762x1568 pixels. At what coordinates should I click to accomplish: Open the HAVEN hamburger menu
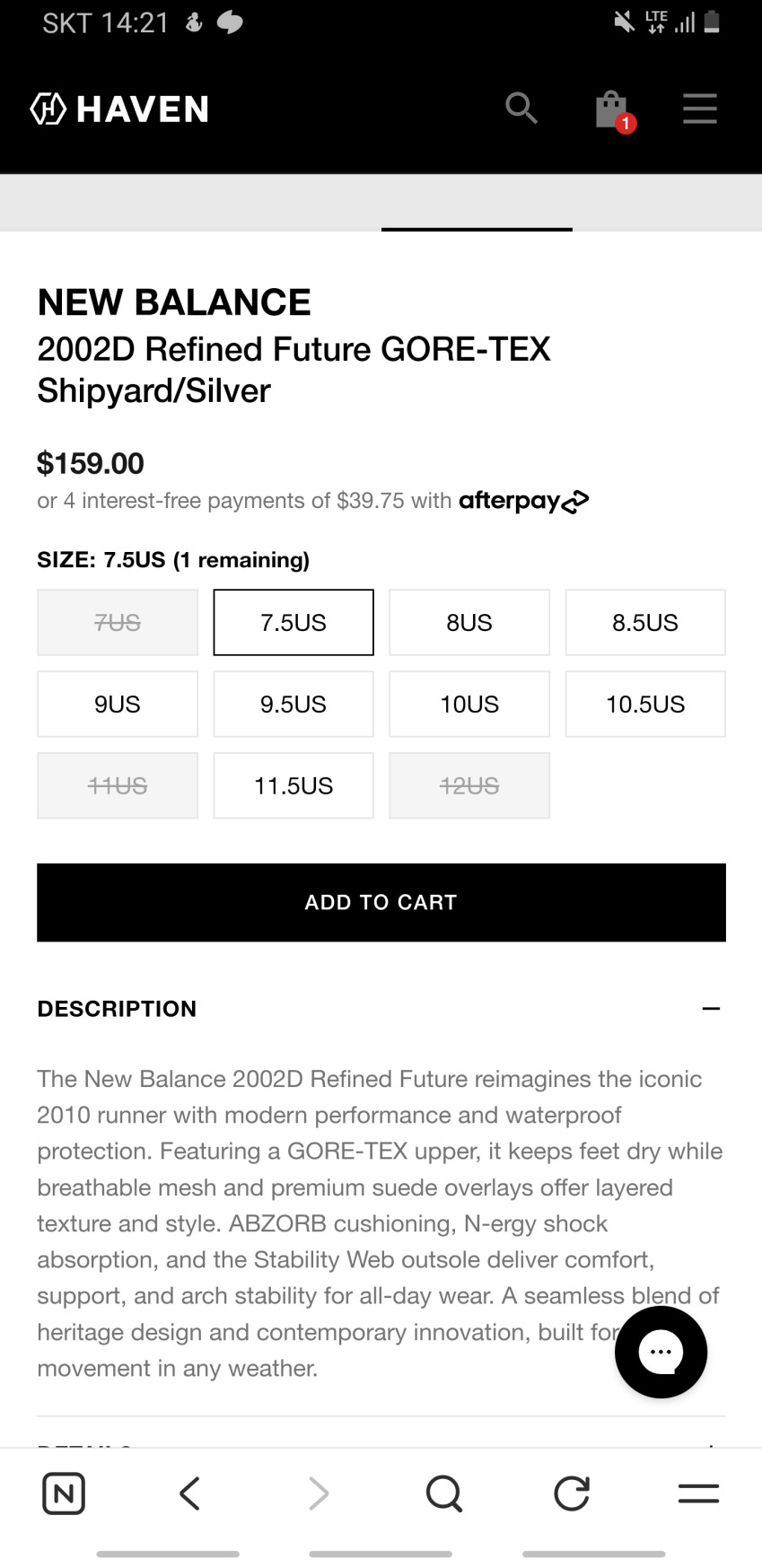[x=699, y=109]
